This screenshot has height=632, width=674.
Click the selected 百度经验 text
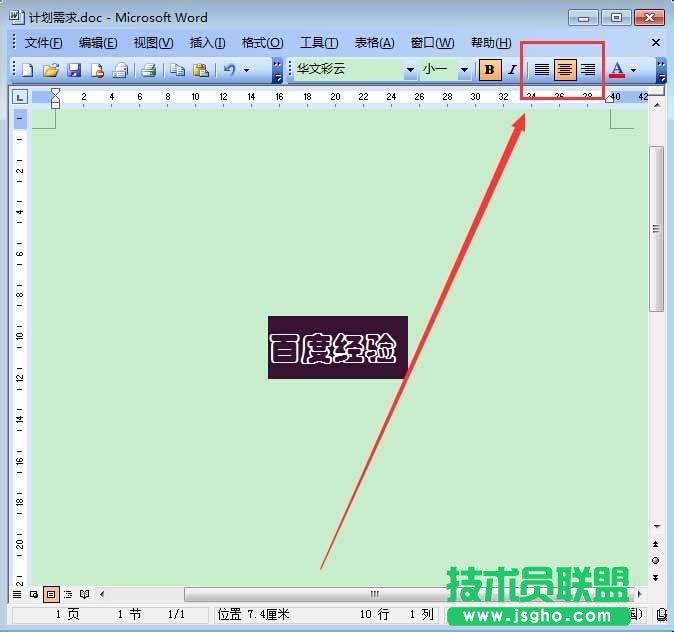(337, 347)
